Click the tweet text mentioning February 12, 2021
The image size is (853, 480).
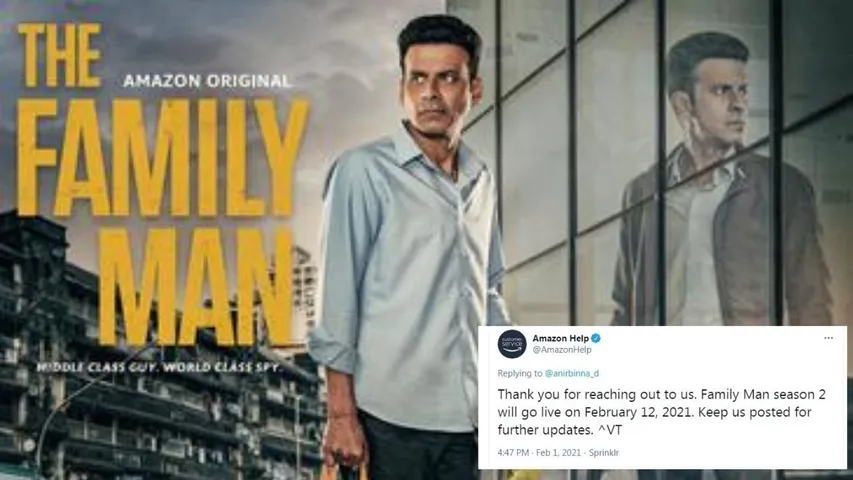(661, 412)
